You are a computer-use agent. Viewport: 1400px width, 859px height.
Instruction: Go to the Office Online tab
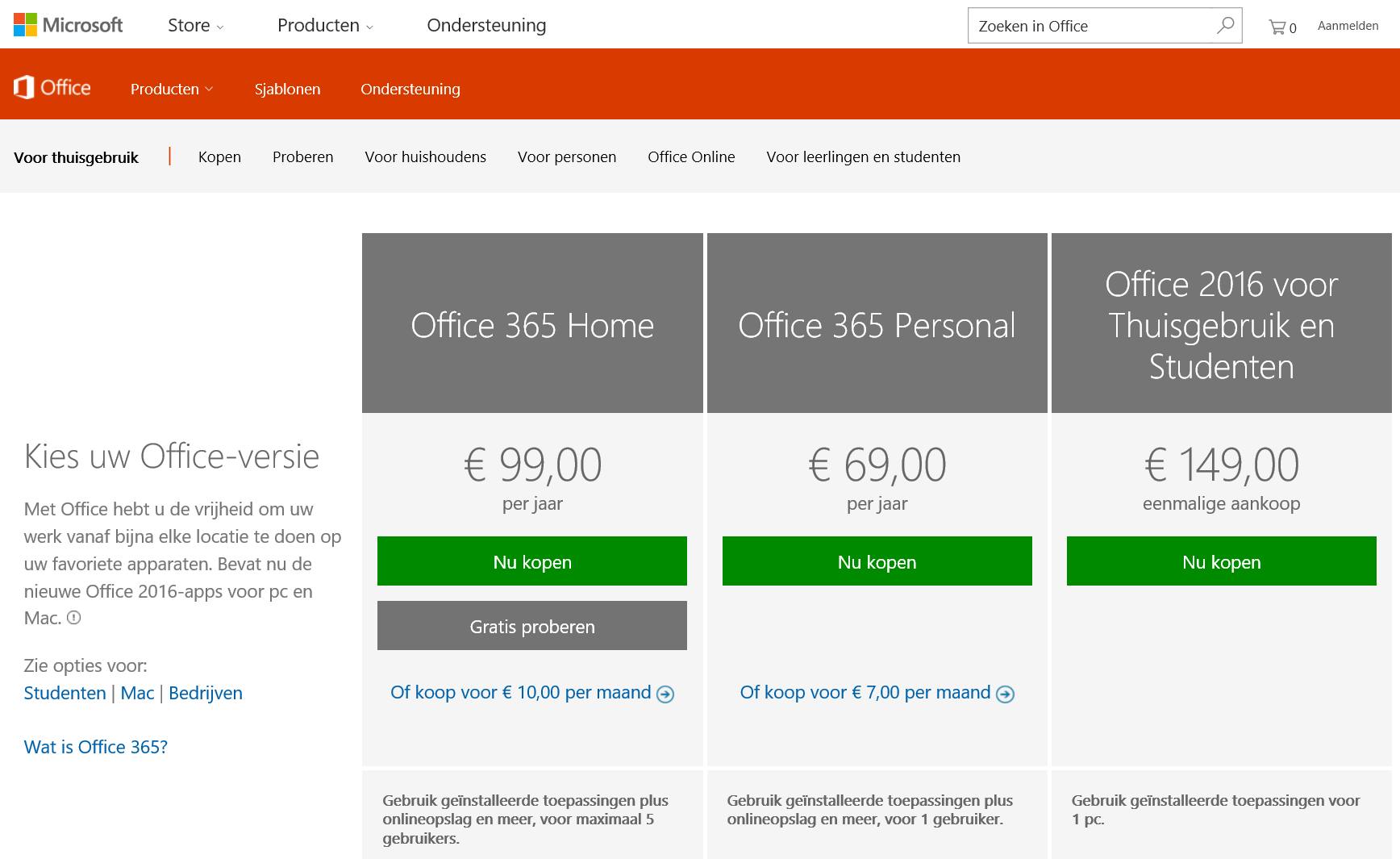click(x=691, y=156)
